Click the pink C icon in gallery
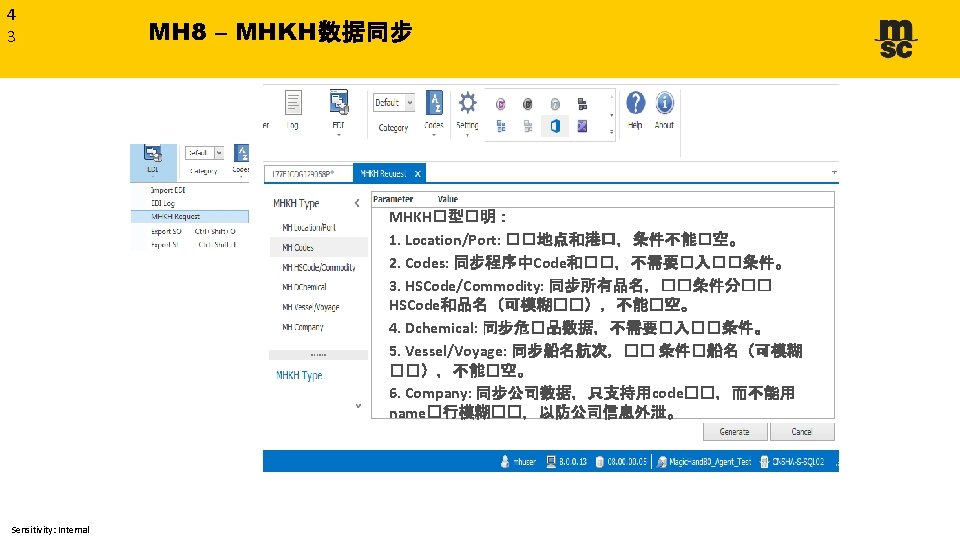Screen dimensions: 960x540 click(501, 104)
